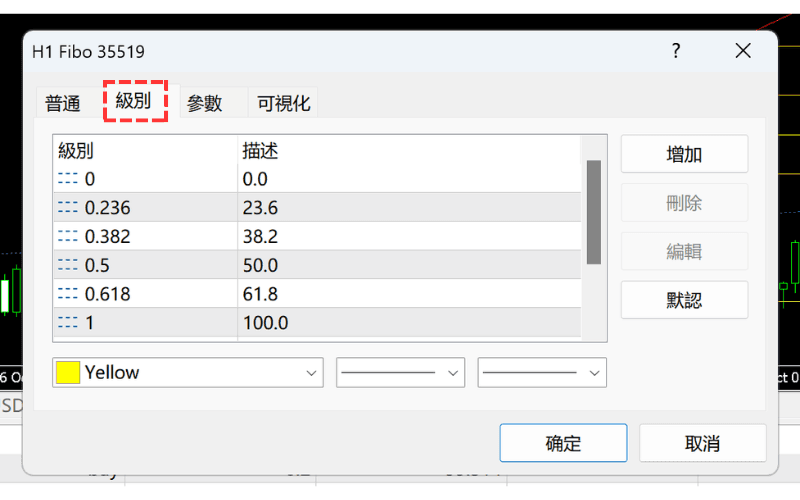800x500 pixels.
Task: Expand the Yellow color dropdown
Action: 309,373
